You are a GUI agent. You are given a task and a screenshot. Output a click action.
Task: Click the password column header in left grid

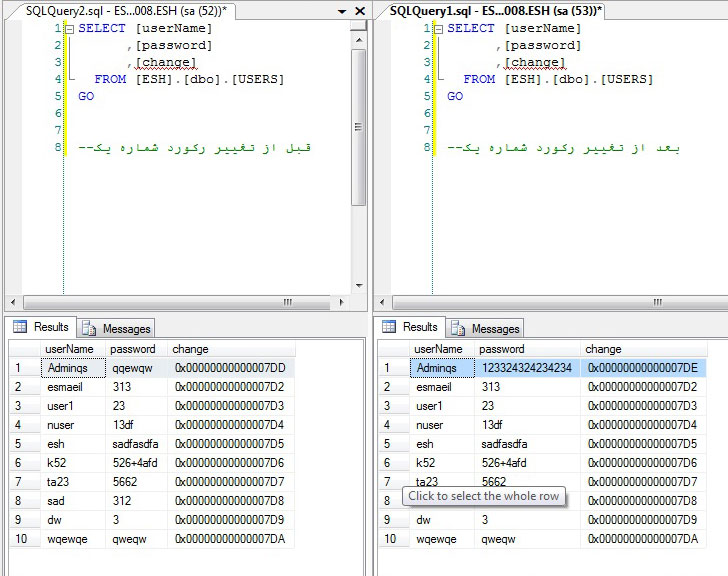pos(132,349)
